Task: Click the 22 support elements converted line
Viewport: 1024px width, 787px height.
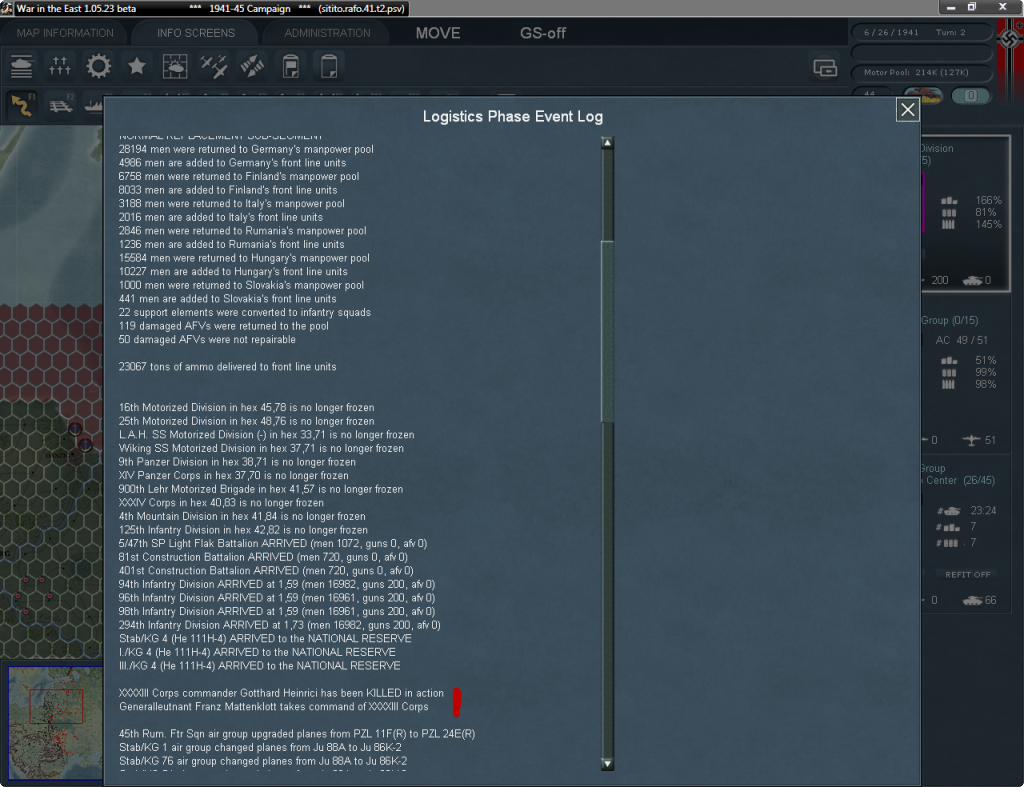Action: (245, 313)
